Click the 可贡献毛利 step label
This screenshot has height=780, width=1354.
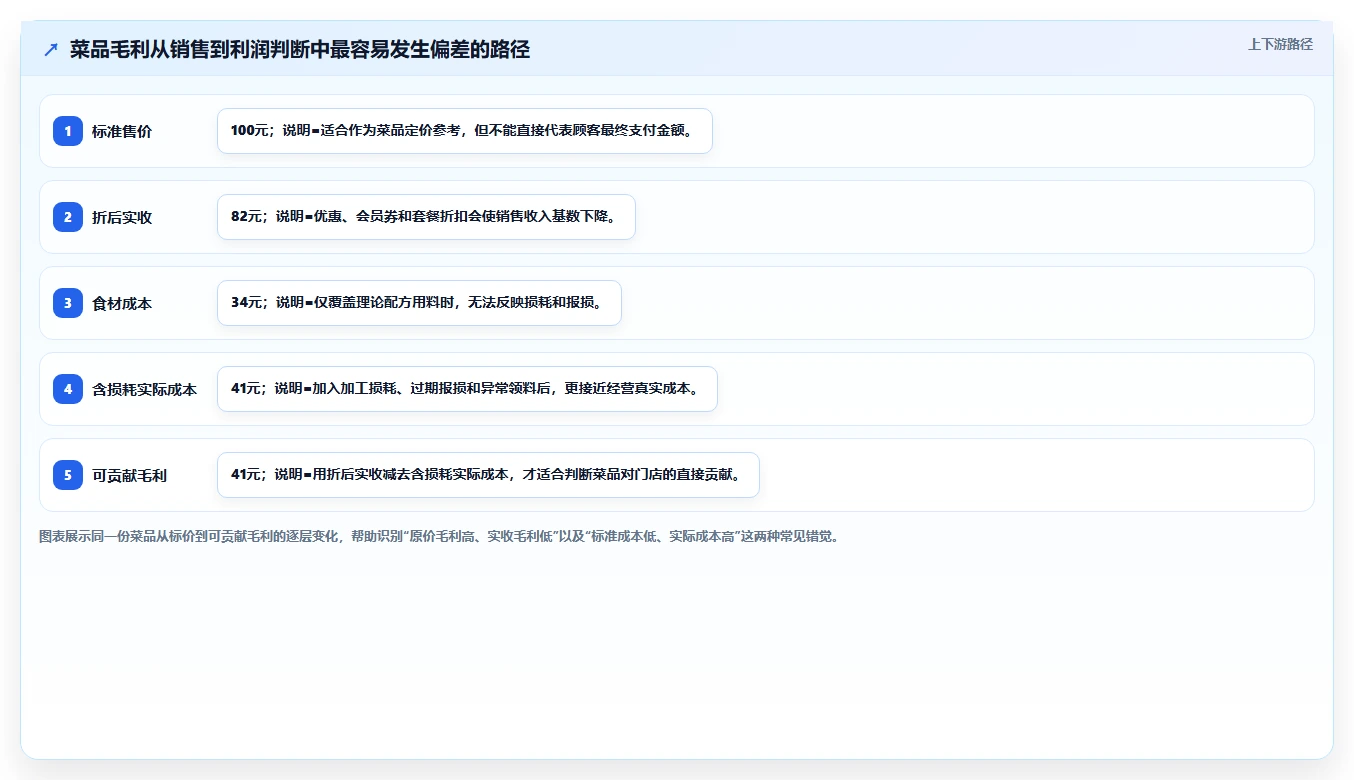point(130,475)
